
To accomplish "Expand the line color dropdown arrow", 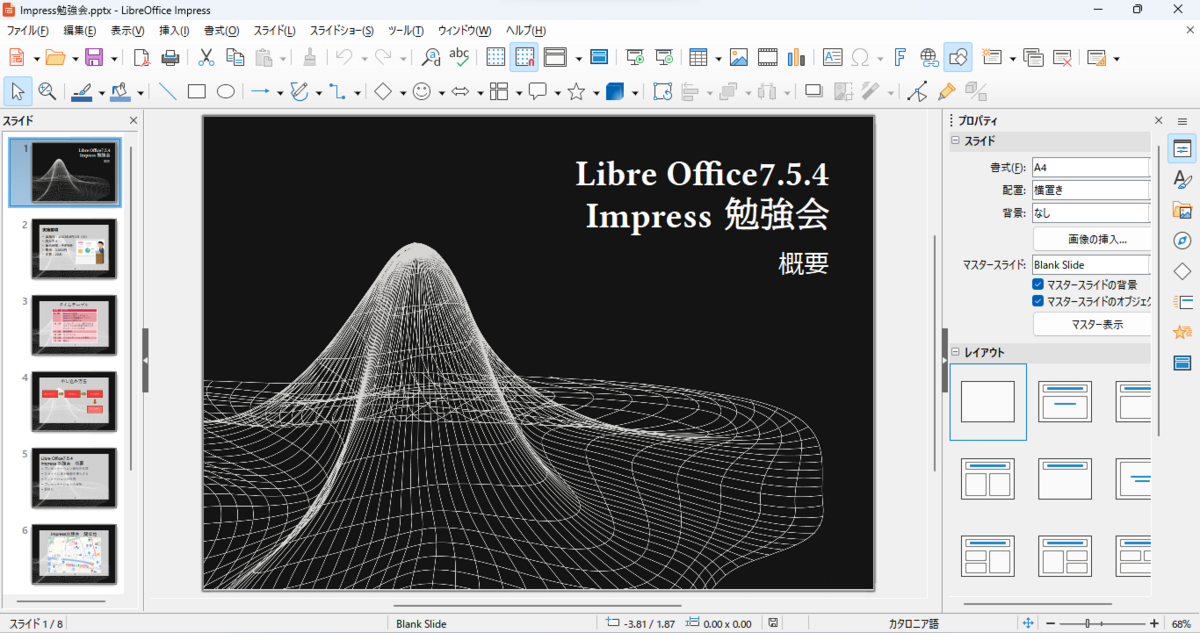I will (x=101, y=93).
